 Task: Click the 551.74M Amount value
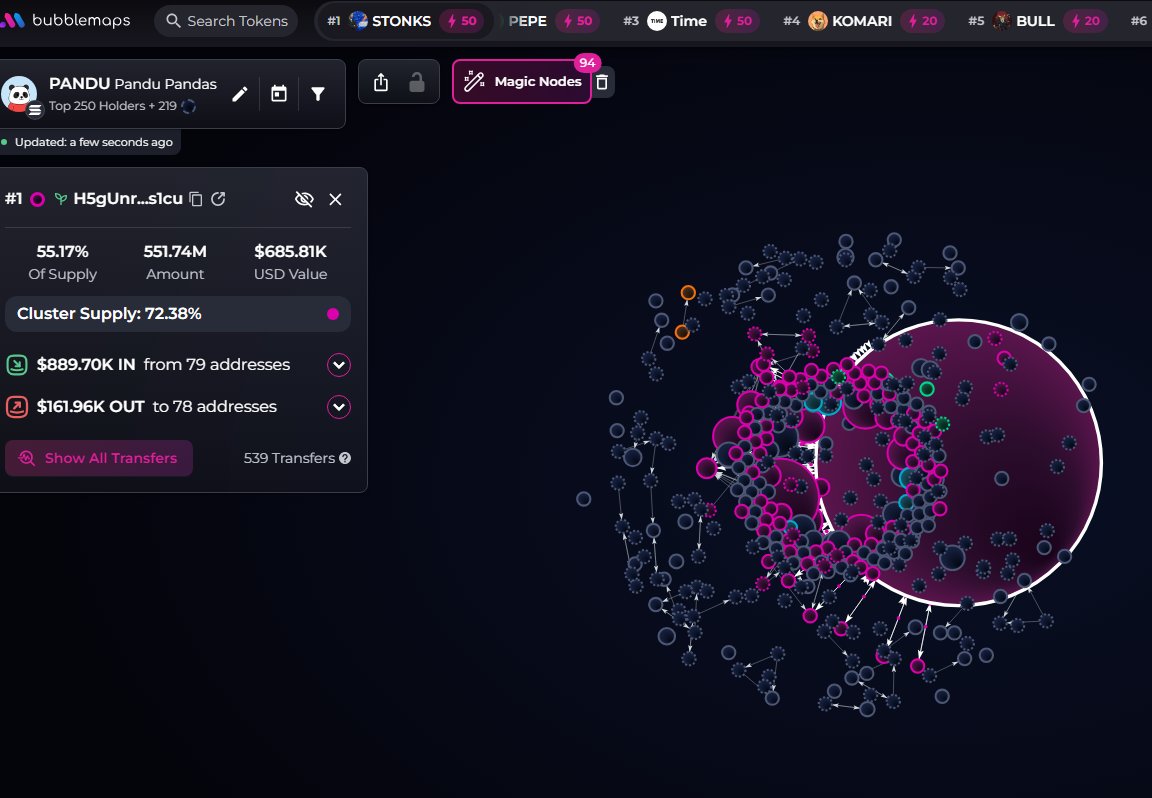coord(175,251)
